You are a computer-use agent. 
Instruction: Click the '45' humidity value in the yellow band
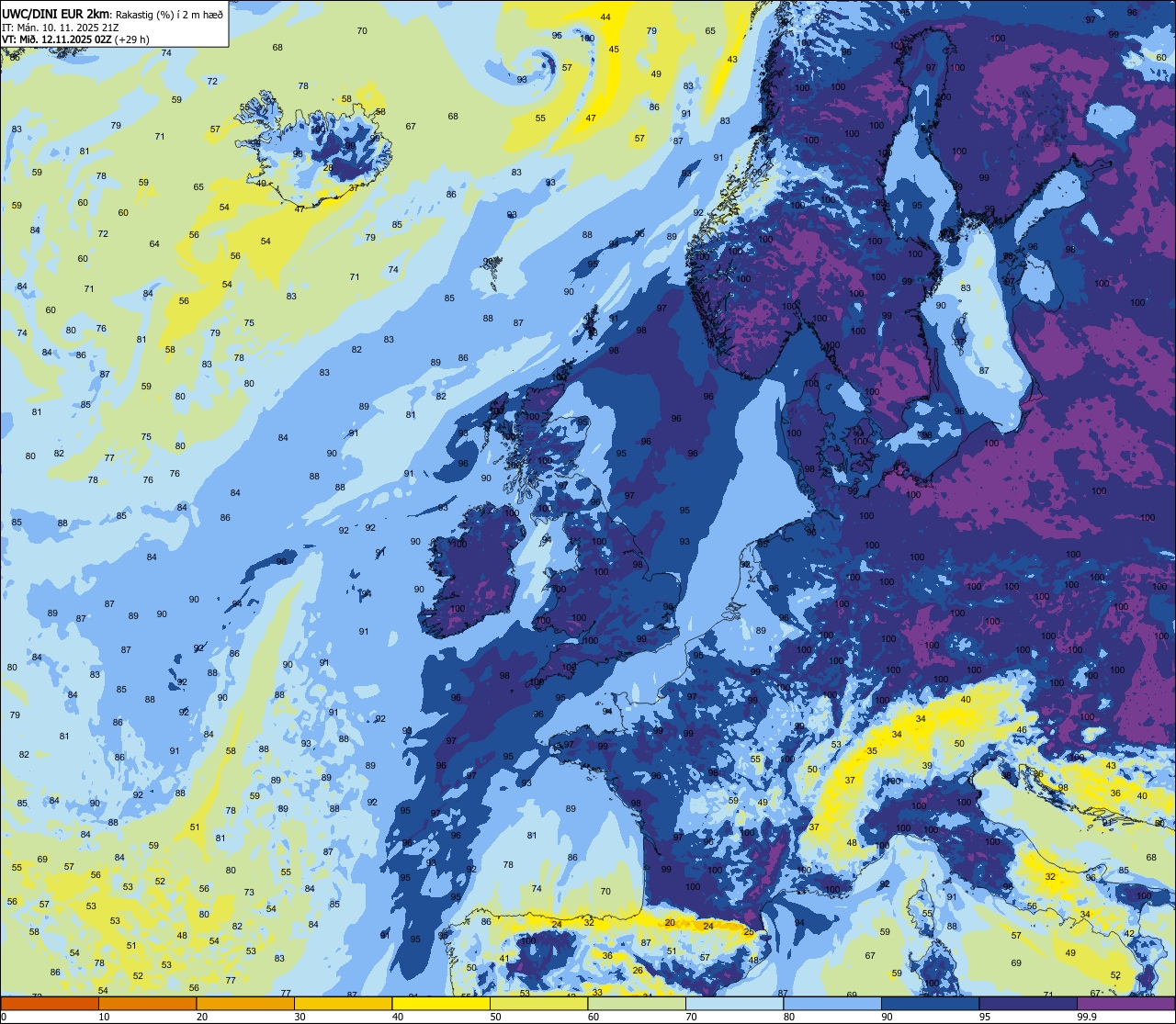[614, 50]
